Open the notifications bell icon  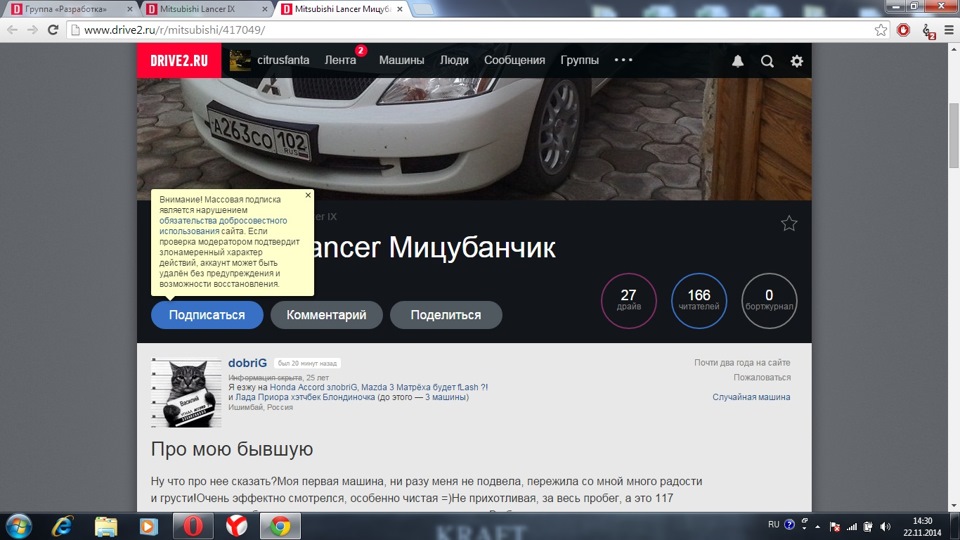point(738,61)
